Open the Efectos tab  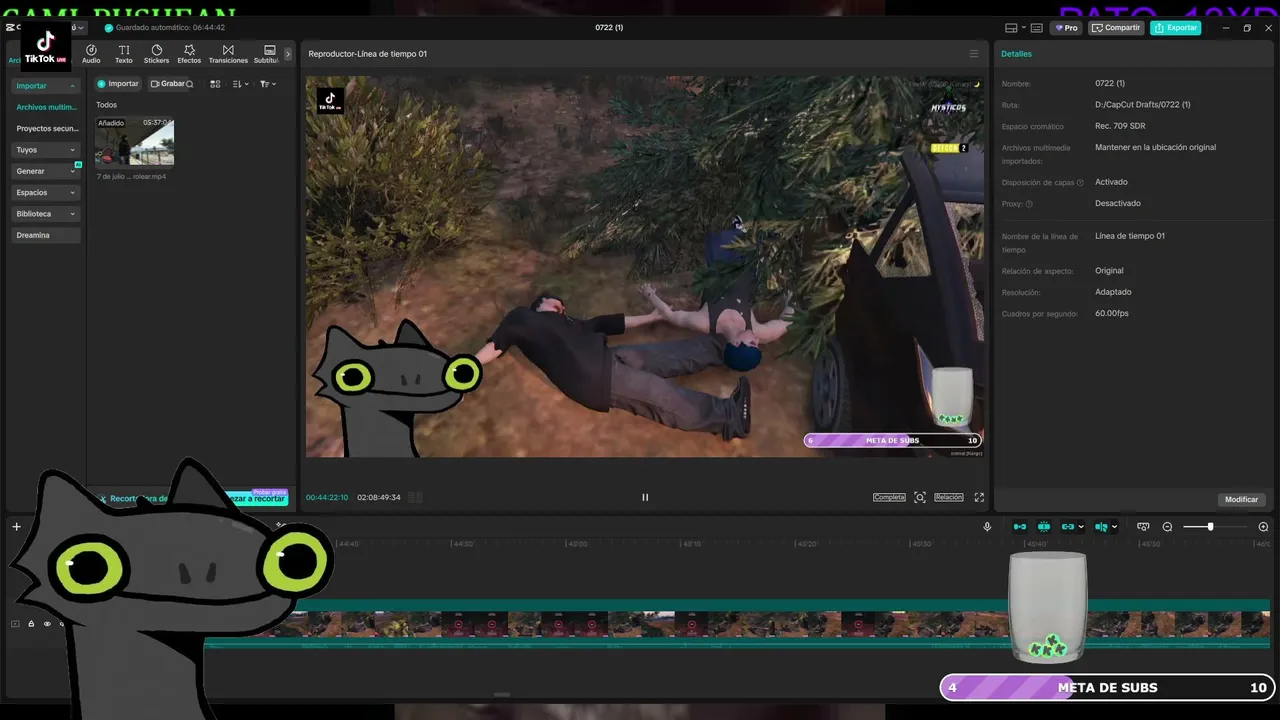click(x=189, y=54)
